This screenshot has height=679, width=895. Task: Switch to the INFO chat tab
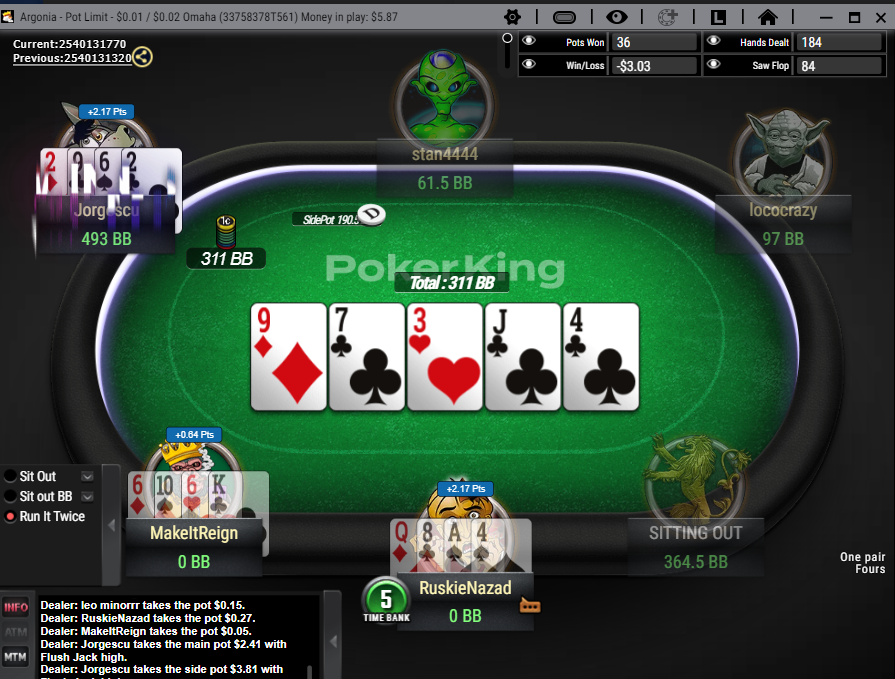[15, 608]
